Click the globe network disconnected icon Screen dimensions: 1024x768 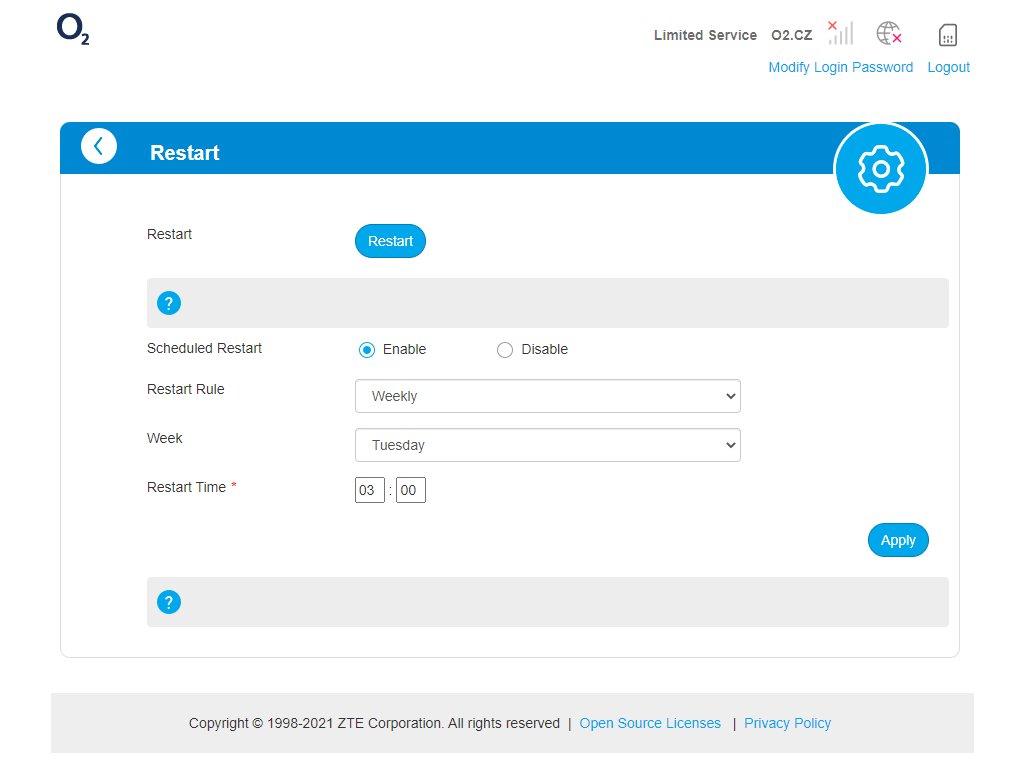[x=888, y=33]
